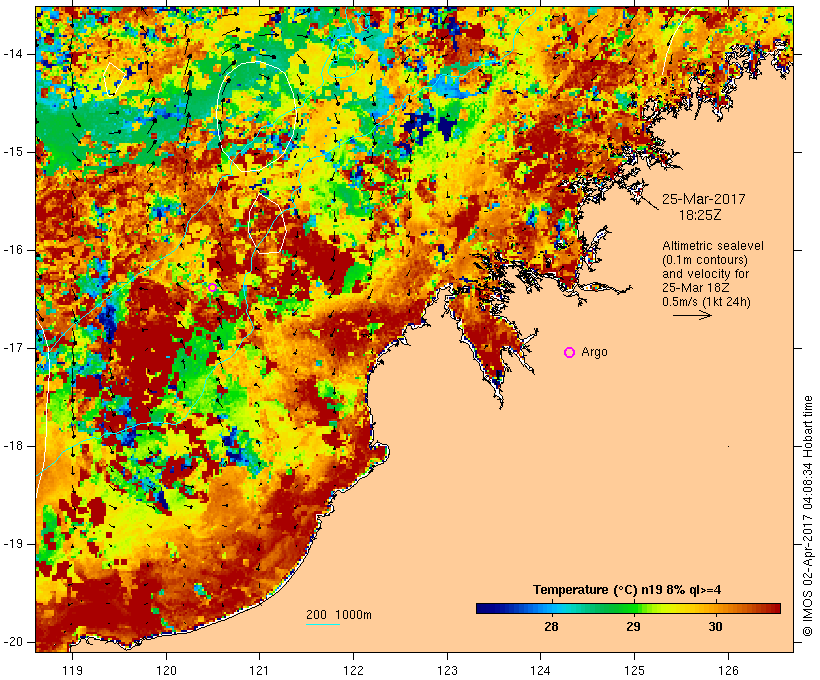Click the longitude axis label '120'

166,670
